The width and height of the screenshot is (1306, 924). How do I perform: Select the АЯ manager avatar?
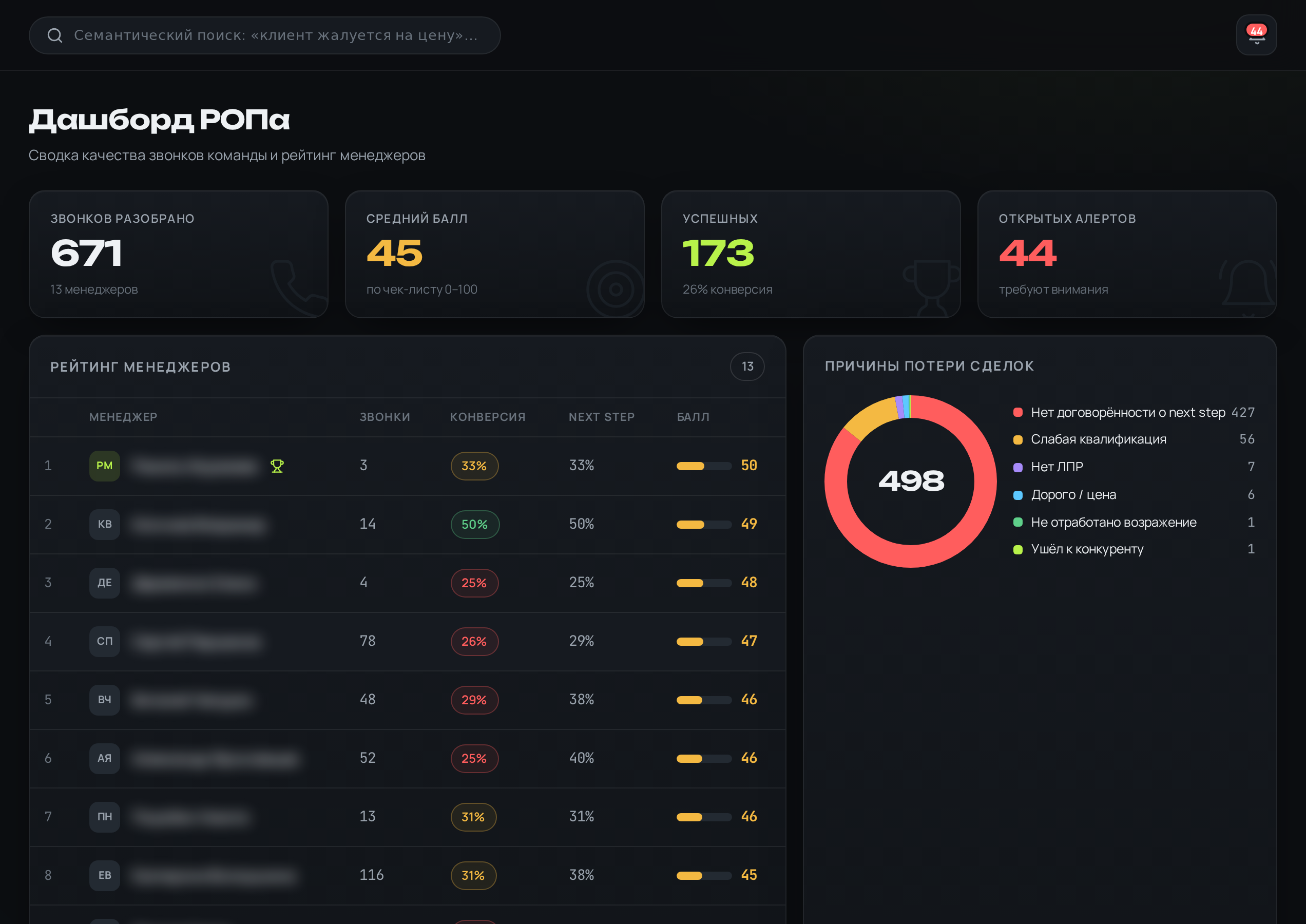[x=105, y=758]
